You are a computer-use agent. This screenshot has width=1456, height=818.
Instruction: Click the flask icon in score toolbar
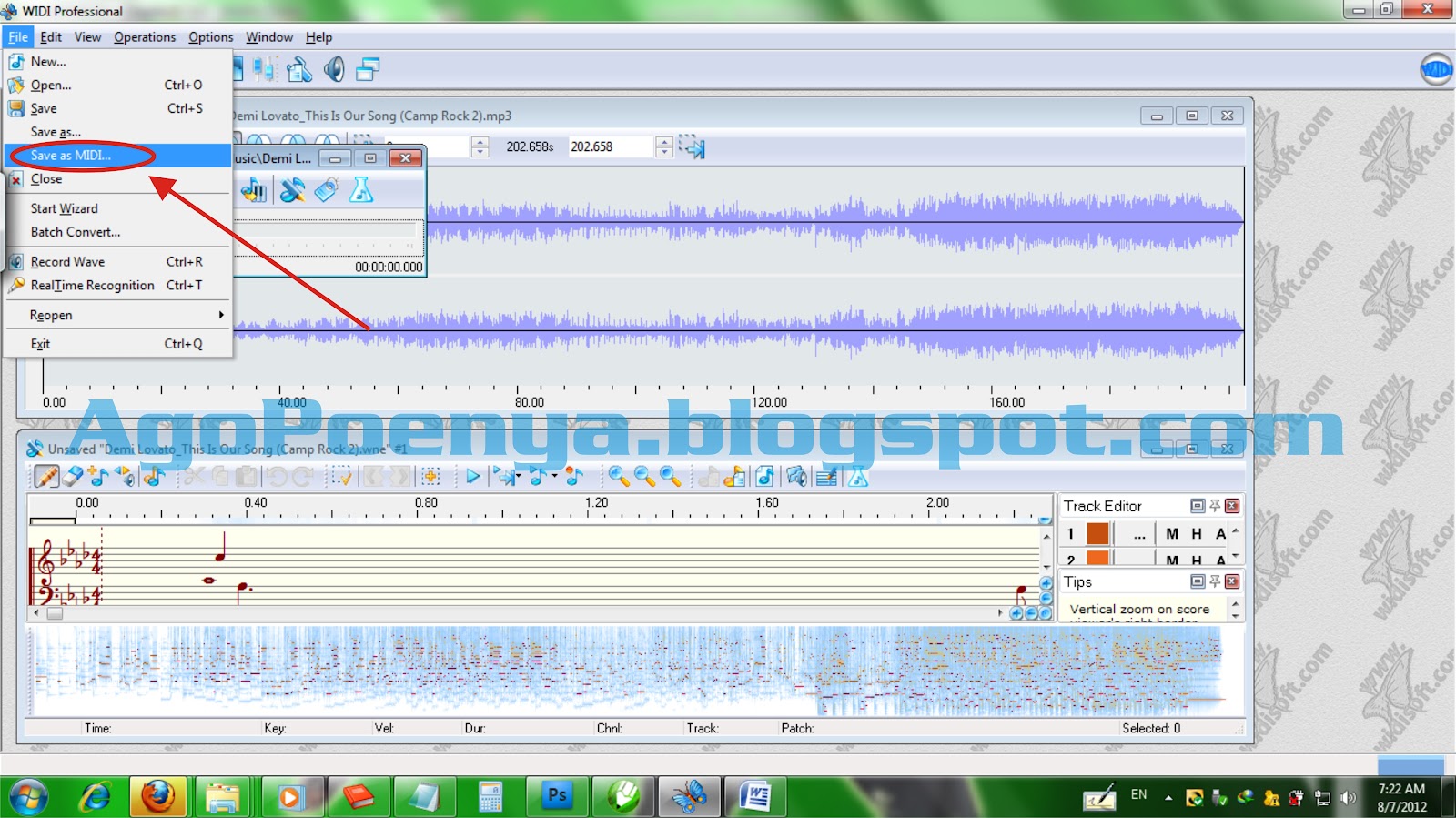pyautogui.click(x=858, y=476)
